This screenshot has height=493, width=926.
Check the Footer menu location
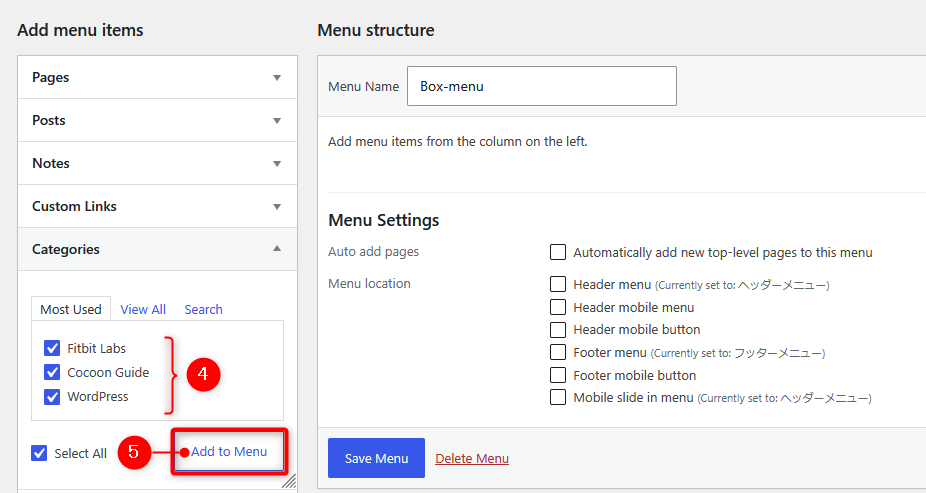point(558,352)
